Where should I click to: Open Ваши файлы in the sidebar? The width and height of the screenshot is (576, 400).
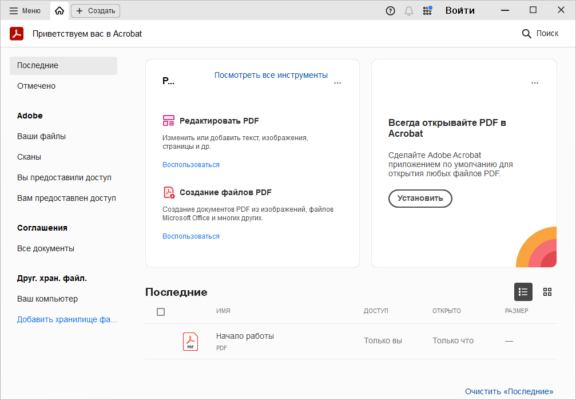(41, 136)
